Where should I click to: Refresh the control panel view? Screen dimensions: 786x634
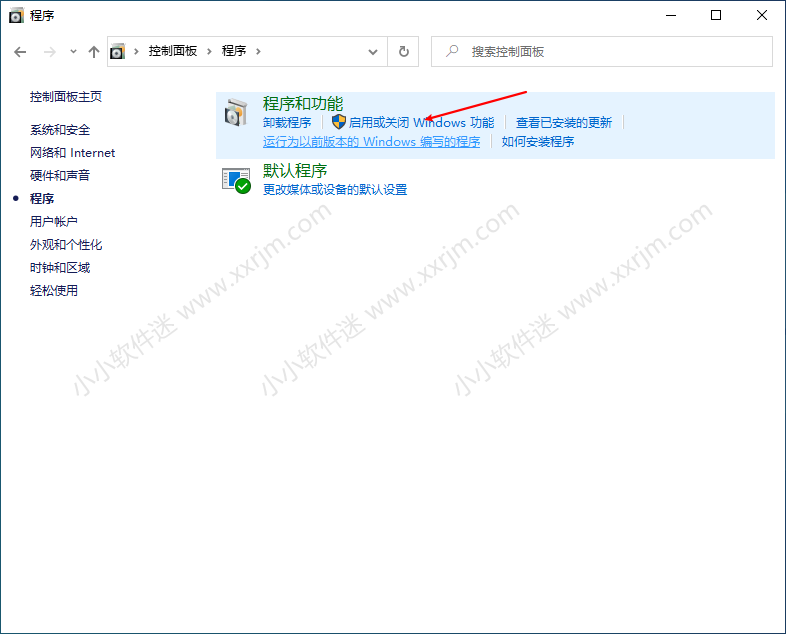click(404, 51)
